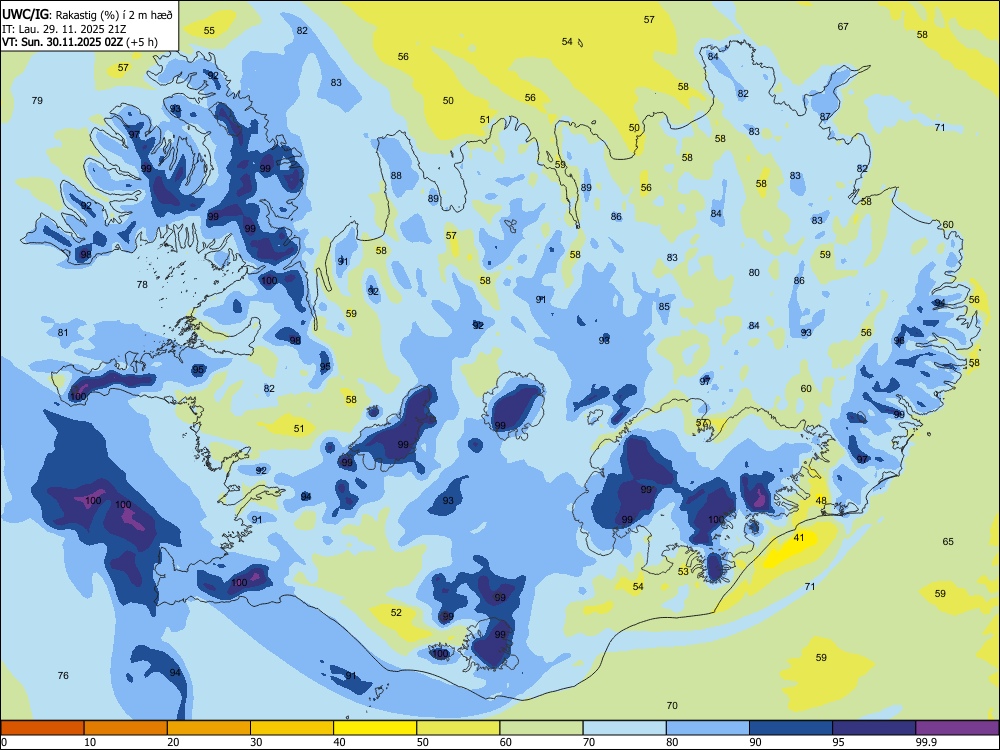Click the humidity value "55" on the map
The height and width of the screenshot is (750, 1000).
(x=209, y=31)
